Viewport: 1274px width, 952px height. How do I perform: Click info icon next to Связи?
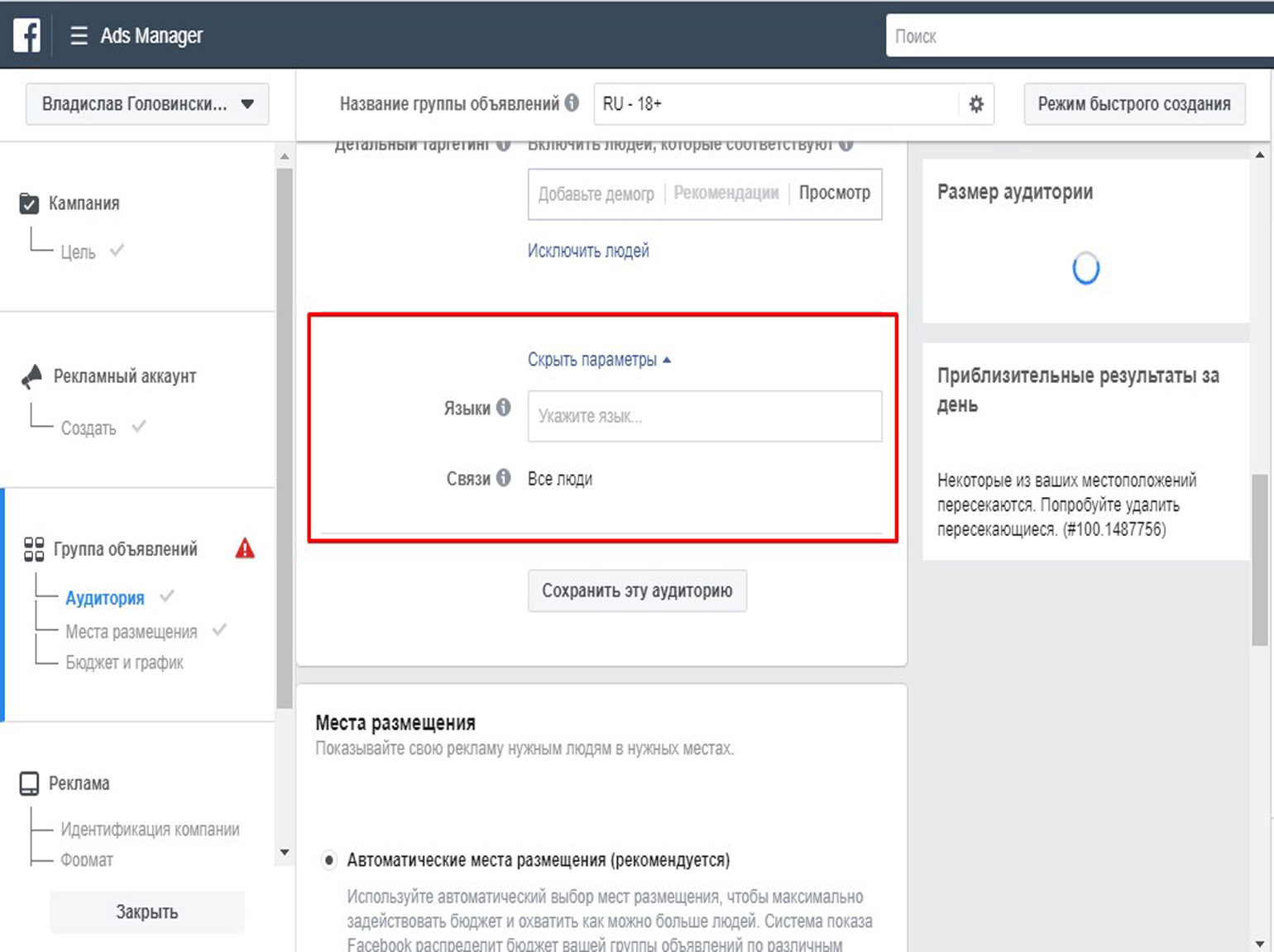click(x=503, y=478)
